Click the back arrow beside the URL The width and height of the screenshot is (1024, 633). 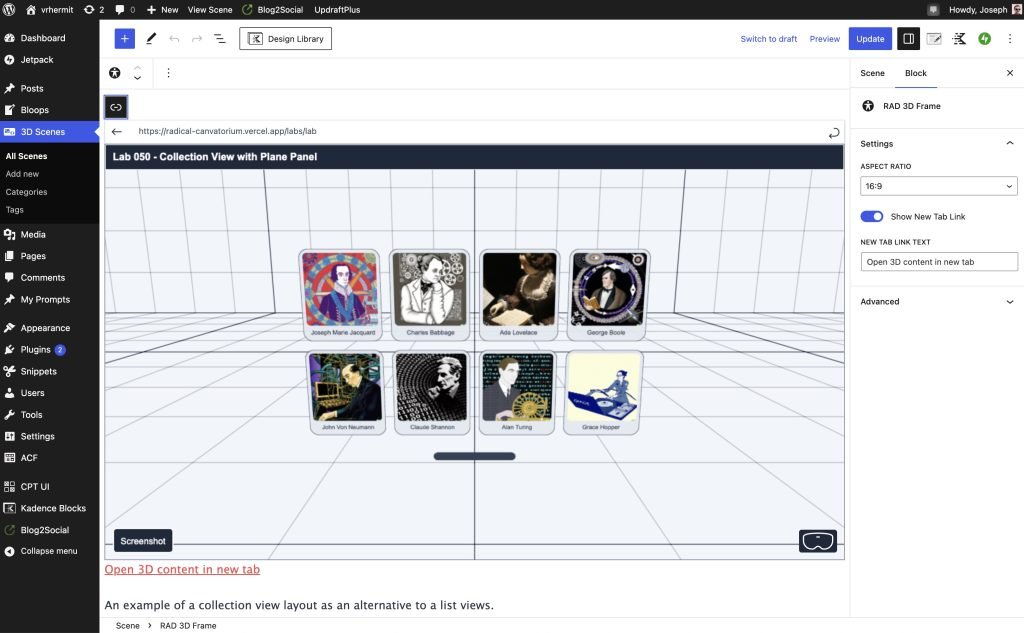(117, 132)
